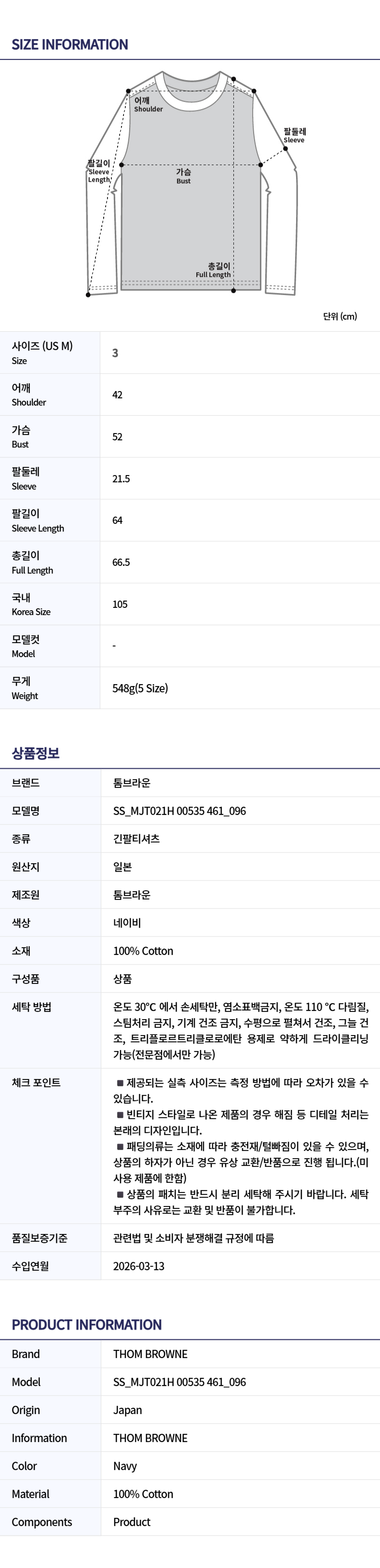
Task: Click THOM BROWNE in Brand row
Action: [x=150, y=1354]
